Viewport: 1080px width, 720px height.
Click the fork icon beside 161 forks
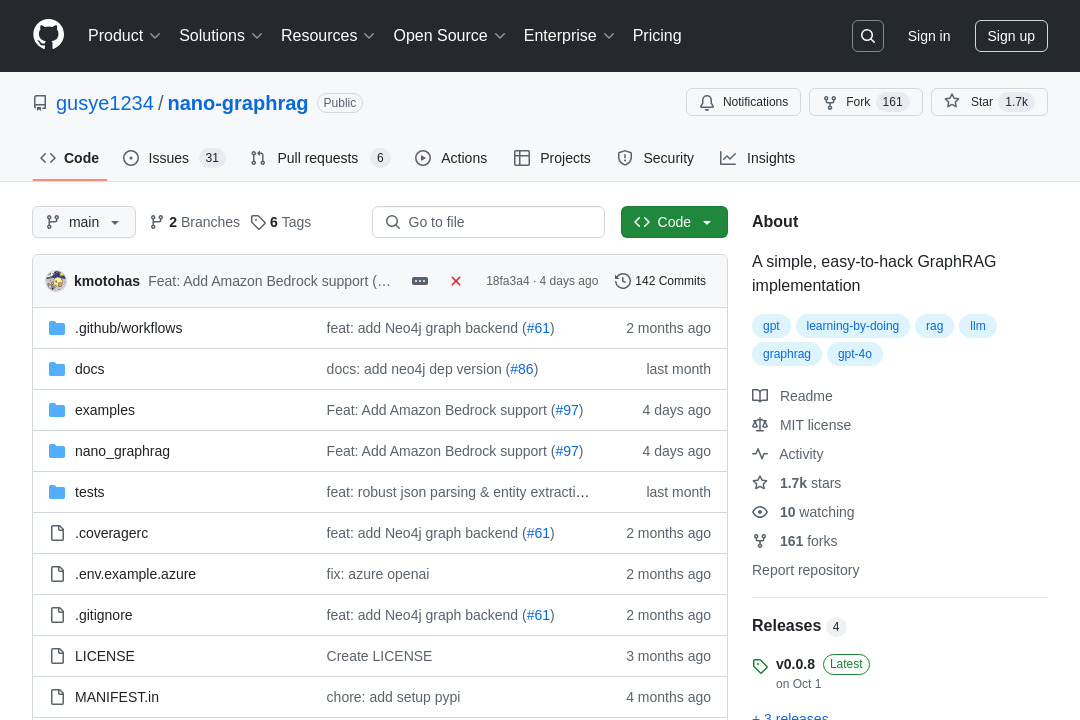pyautogui.click(x=760, y=541)
